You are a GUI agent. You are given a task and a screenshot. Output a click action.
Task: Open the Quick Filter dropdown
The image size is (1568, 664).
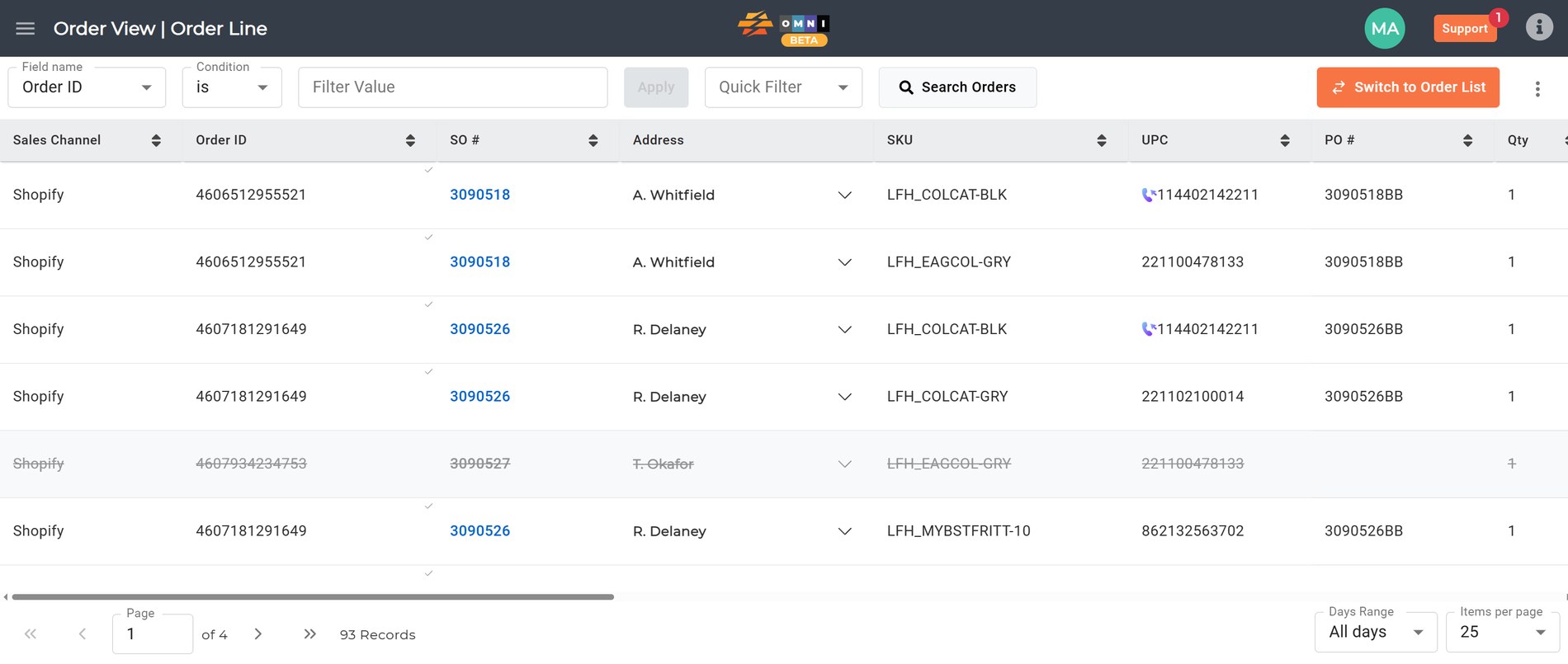[x=783, y=87]
